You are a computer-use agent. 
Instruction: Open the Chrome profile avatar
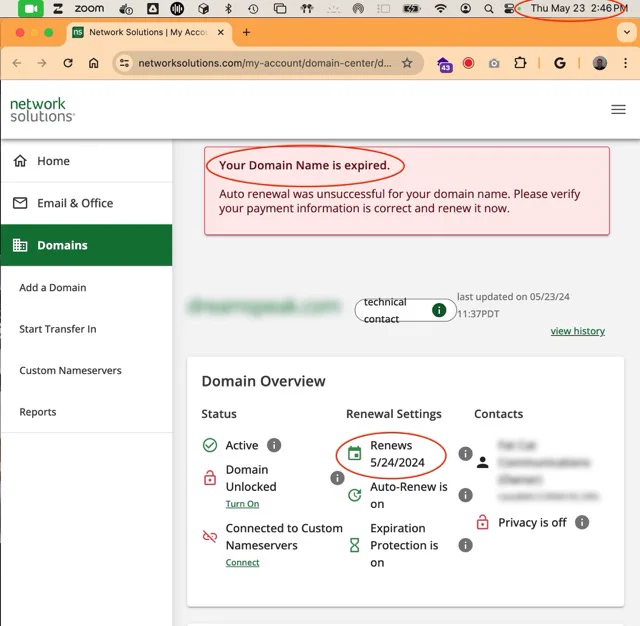click(599, 63)
